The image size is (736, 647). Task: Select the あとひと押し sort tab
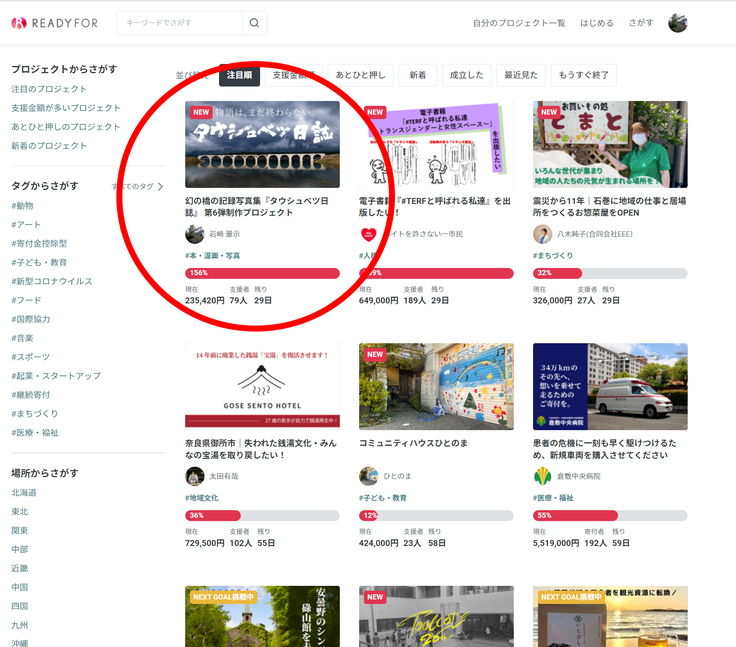point(360,75)
